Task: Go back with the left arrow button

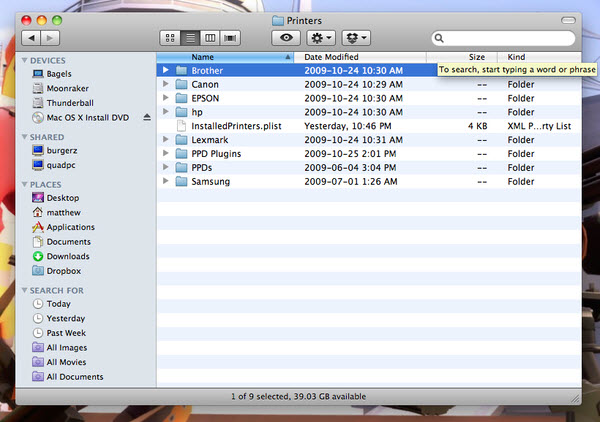Action: tap(31, 38)
